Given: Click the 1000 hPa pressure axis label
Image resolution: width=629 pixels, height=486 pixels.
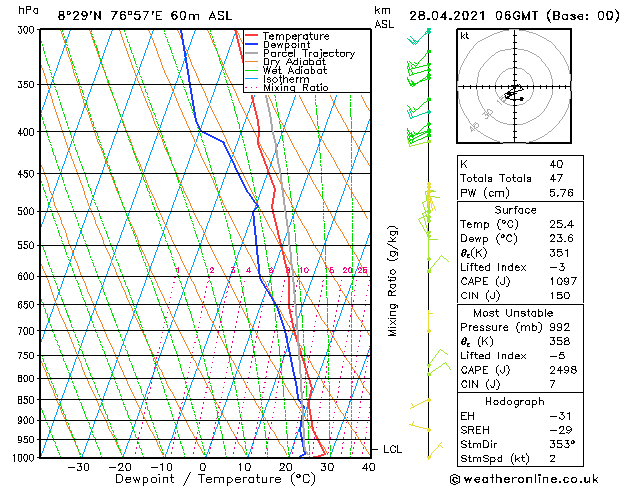Looking at the screenshot, I should click(25, 458).
